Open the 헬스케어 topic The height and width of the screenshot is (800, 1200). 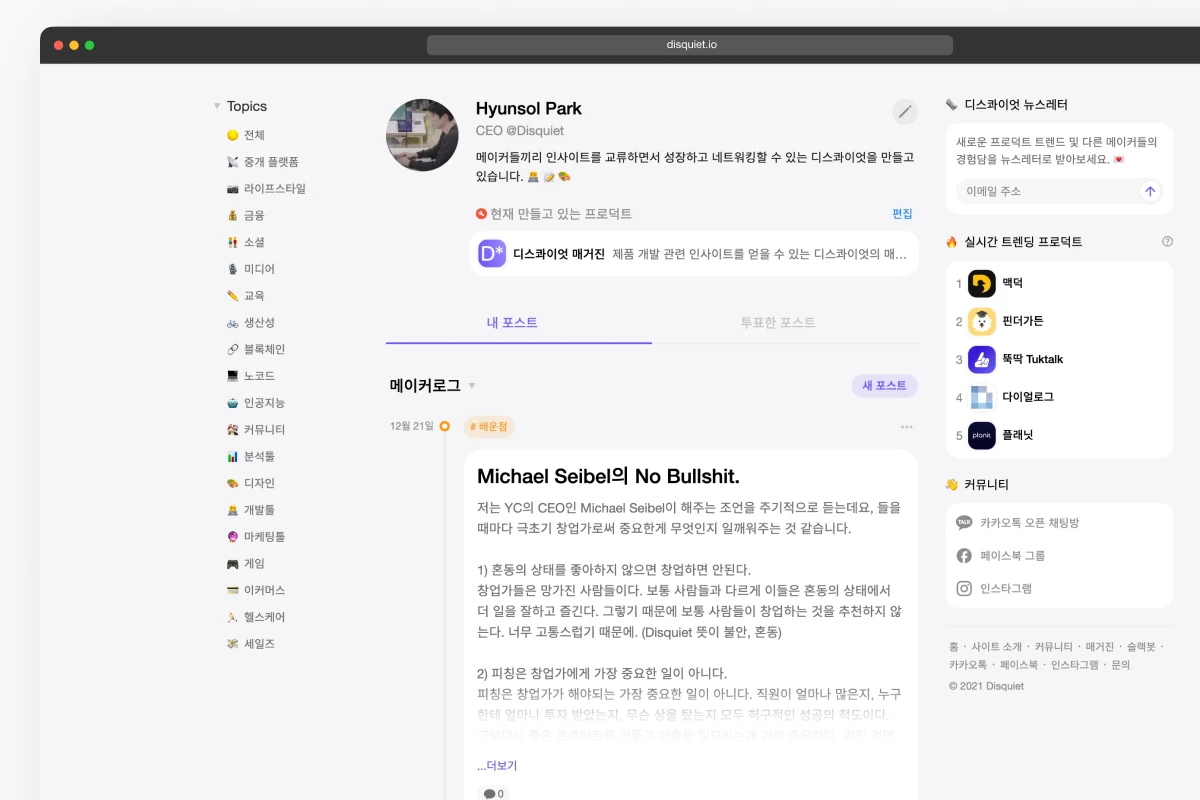tap(256, 617)
